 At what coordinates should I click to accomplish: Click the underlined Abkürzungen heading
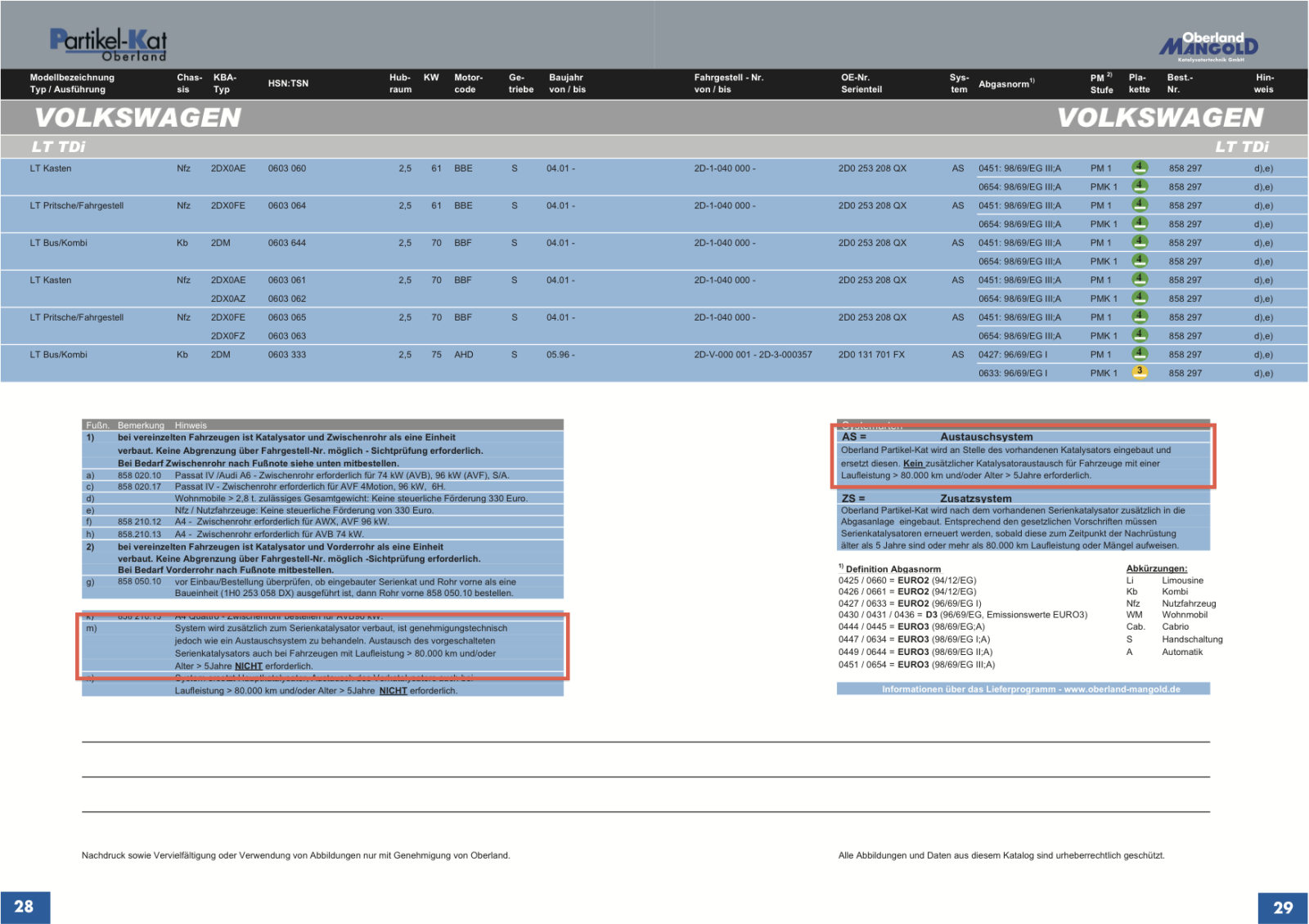click(1156, 568)
